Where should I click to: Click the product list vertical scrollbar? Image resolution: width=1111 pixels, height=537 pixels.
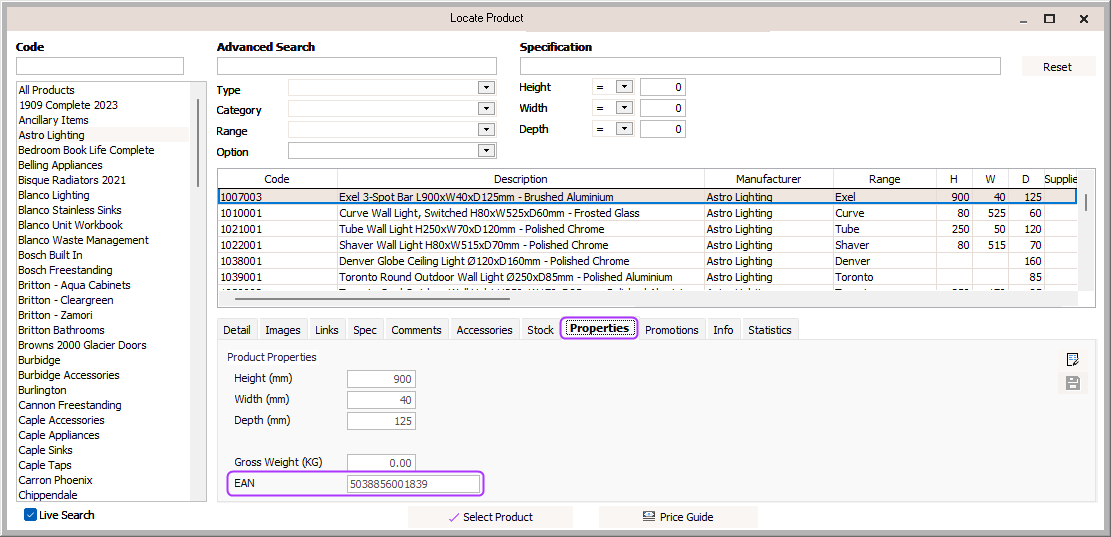198,142
